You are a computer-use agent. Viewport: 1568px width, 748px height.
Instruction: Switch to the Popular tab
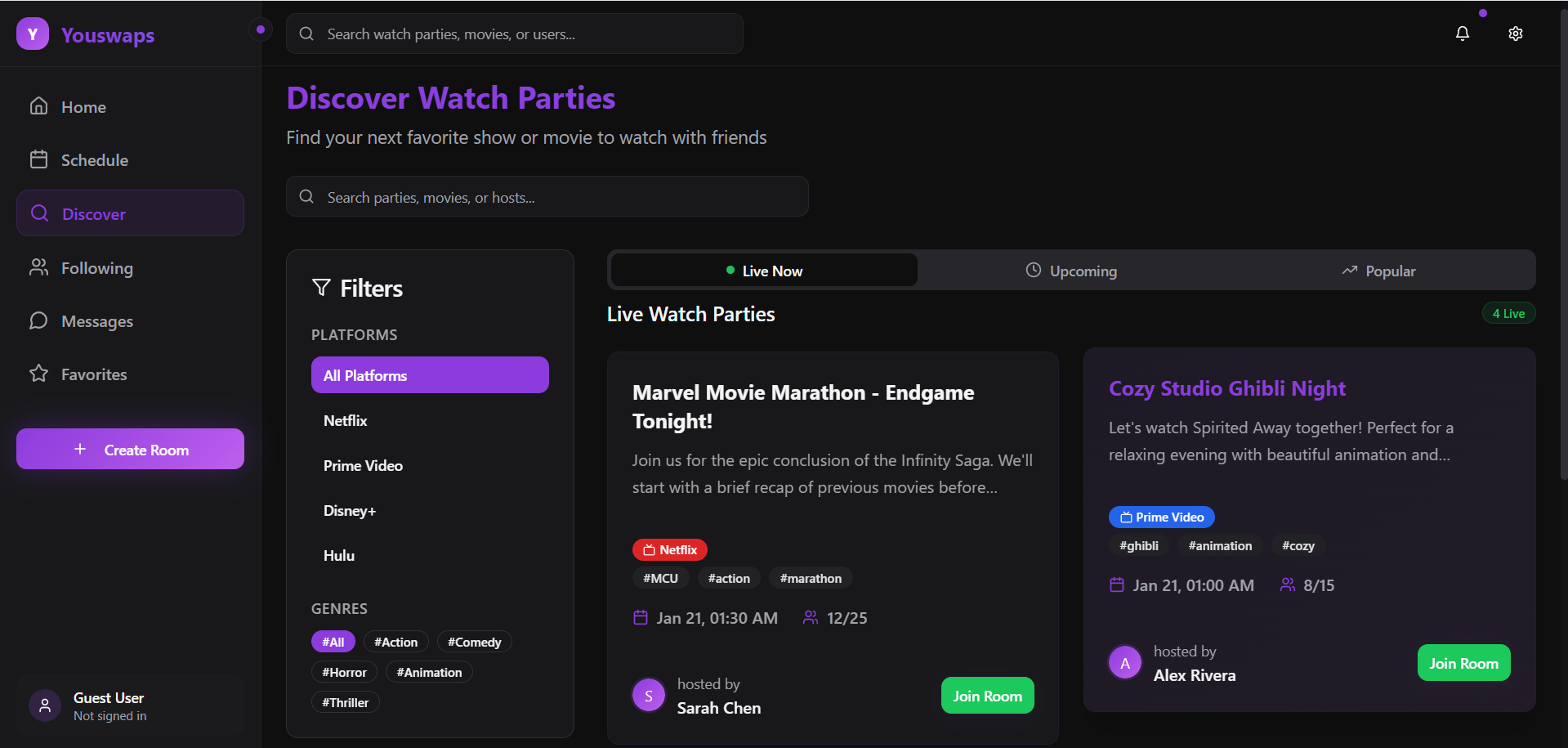(1379, 271)
